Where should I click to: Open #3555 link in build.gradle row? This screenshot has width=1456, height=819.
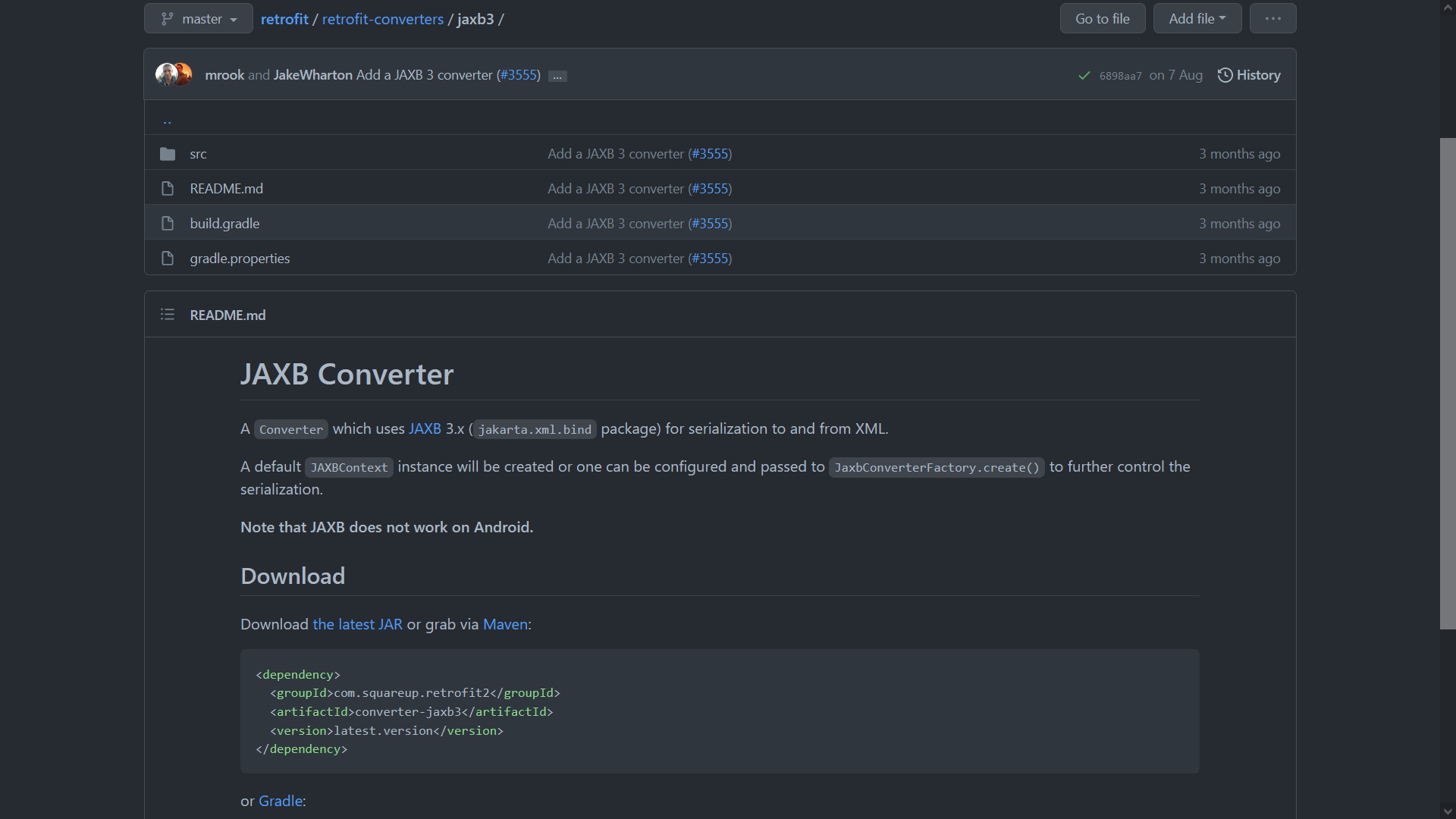click(x=710, y=224)
